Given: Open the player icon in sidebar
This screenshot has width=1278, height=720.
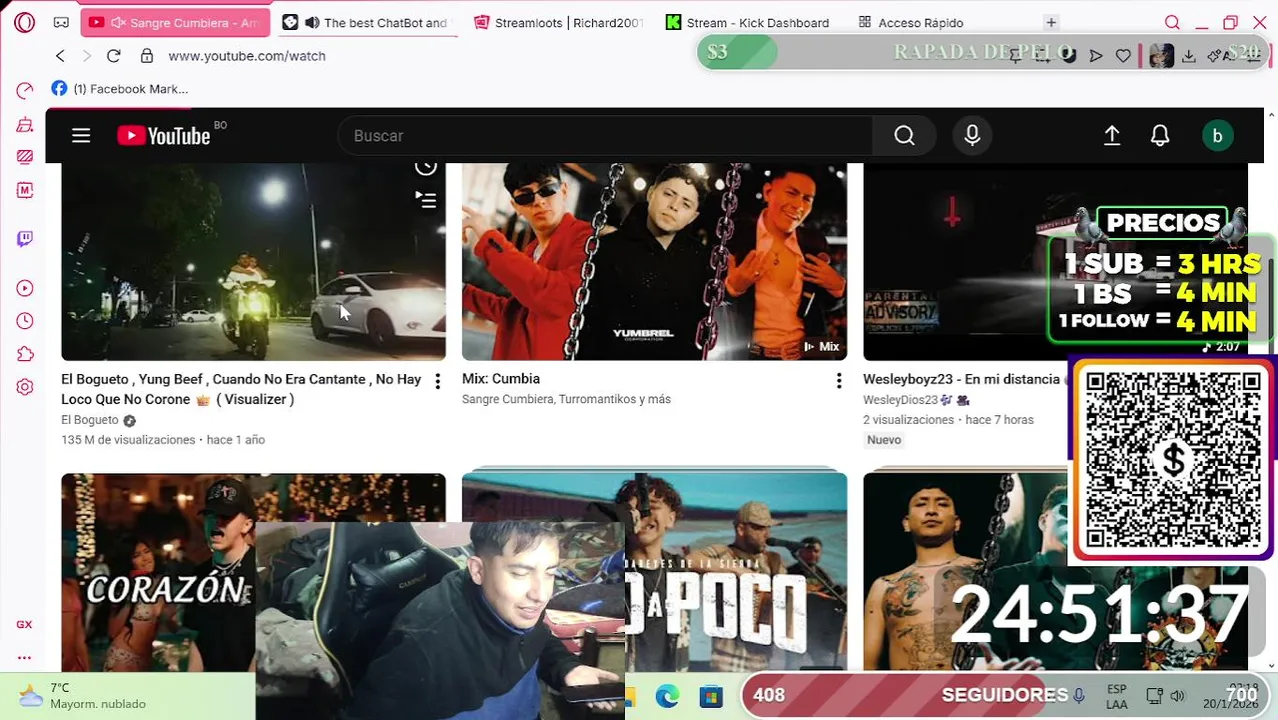Looking at the screenshot, I should coord(25,288).
